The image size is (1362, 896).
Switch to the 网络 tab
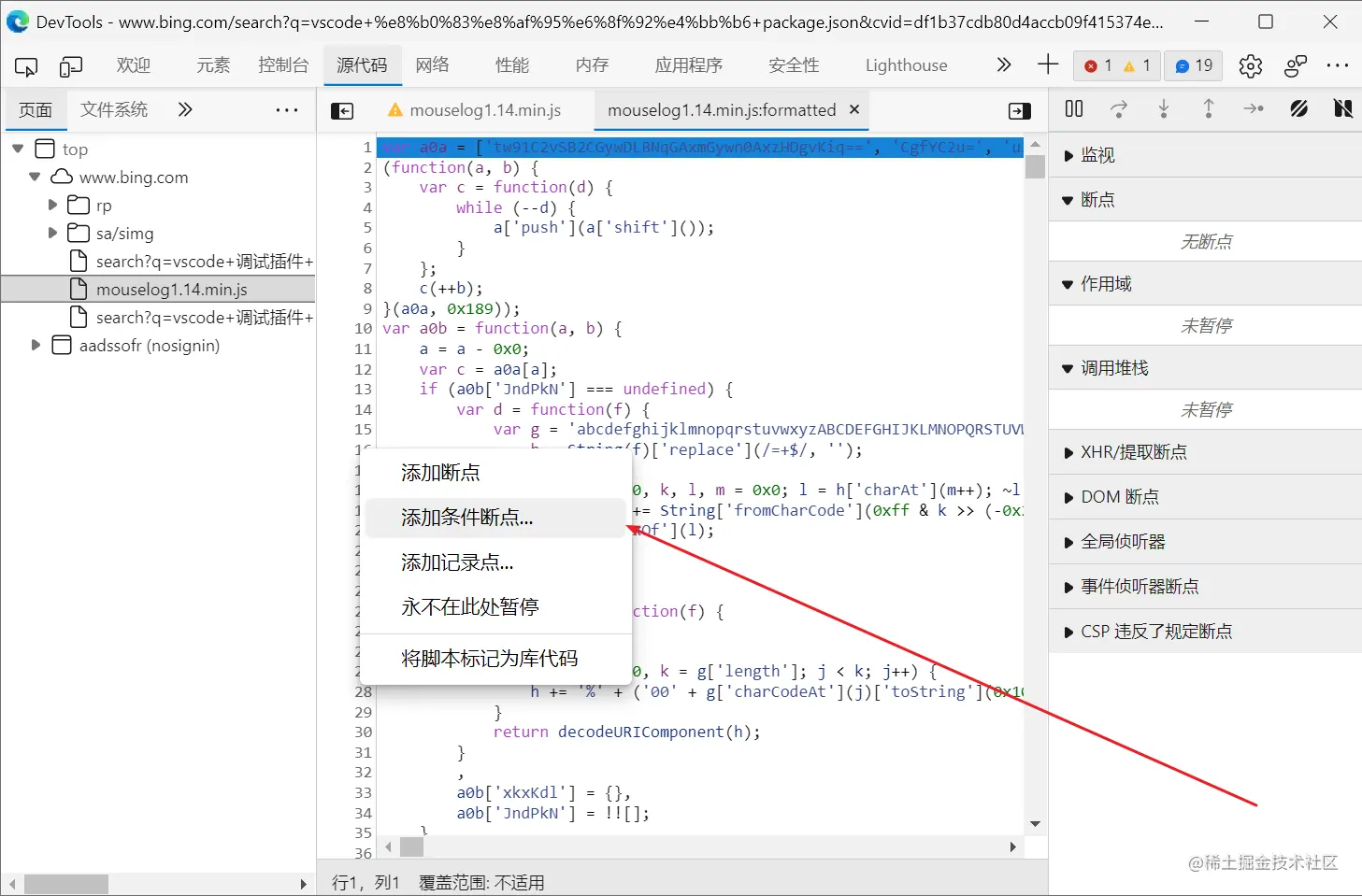point(432,65)
